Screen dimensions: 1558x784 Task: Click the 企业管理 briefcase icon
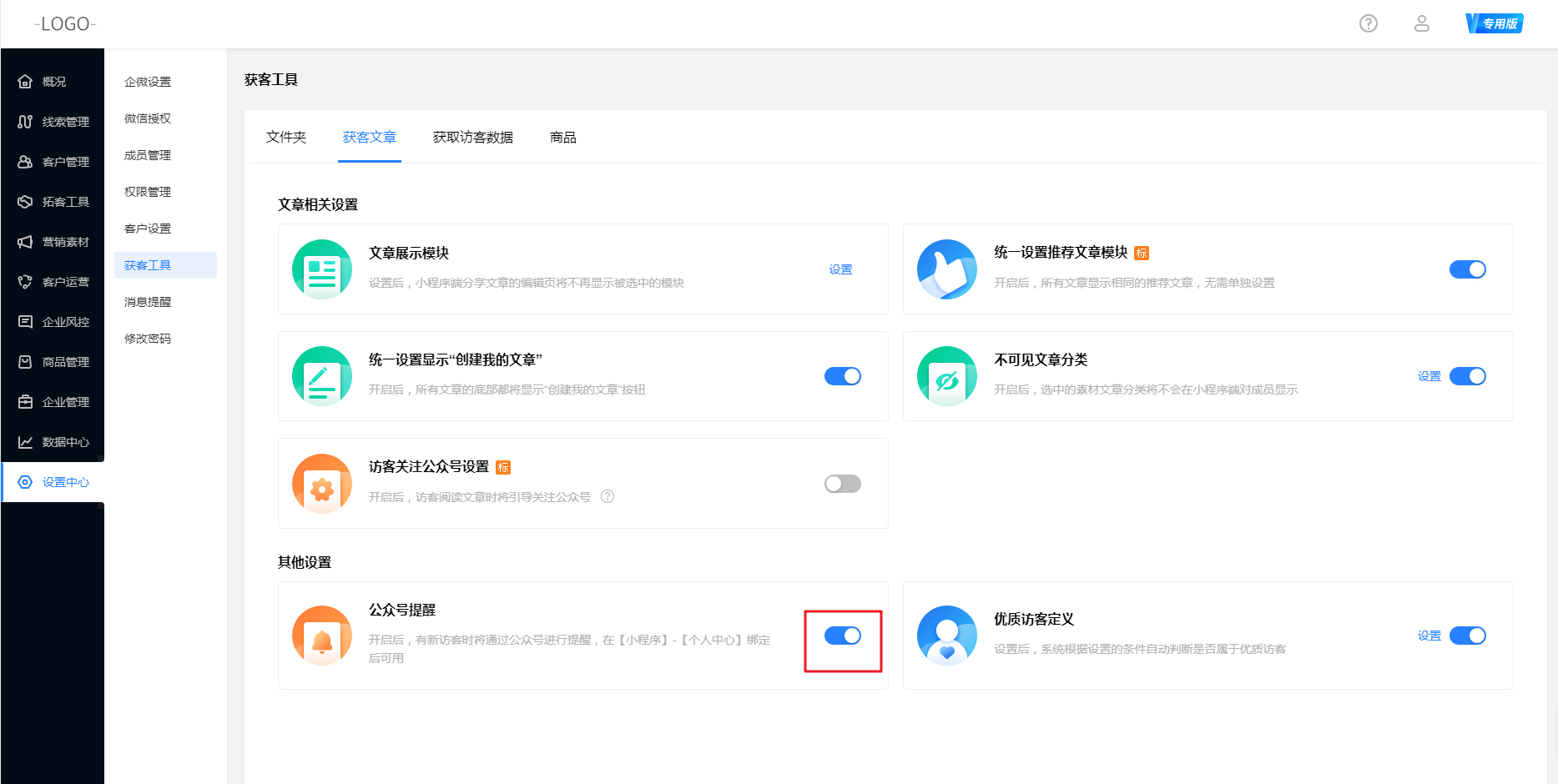click(25, 402)
